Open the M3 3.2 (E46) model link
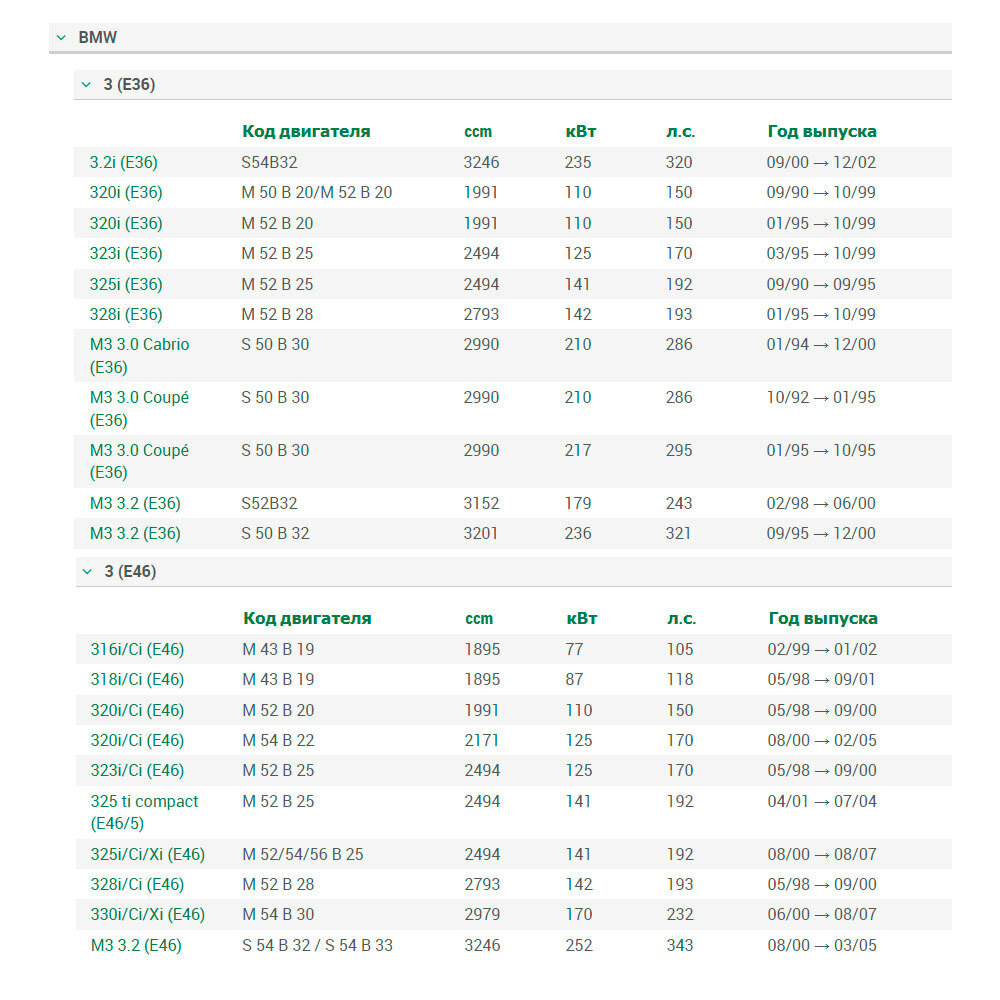The width and height of the screenshot is (1000, 1000). coord(136,946)
